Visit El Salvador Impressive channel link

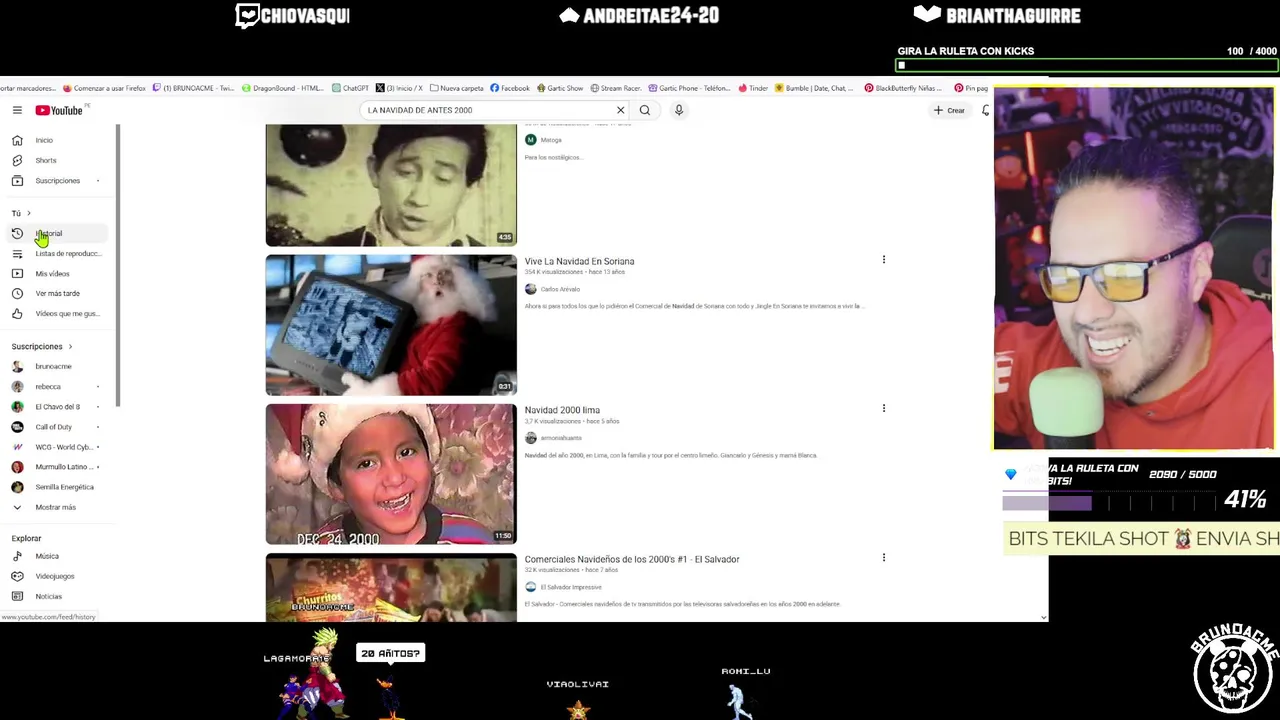(571, 587)
